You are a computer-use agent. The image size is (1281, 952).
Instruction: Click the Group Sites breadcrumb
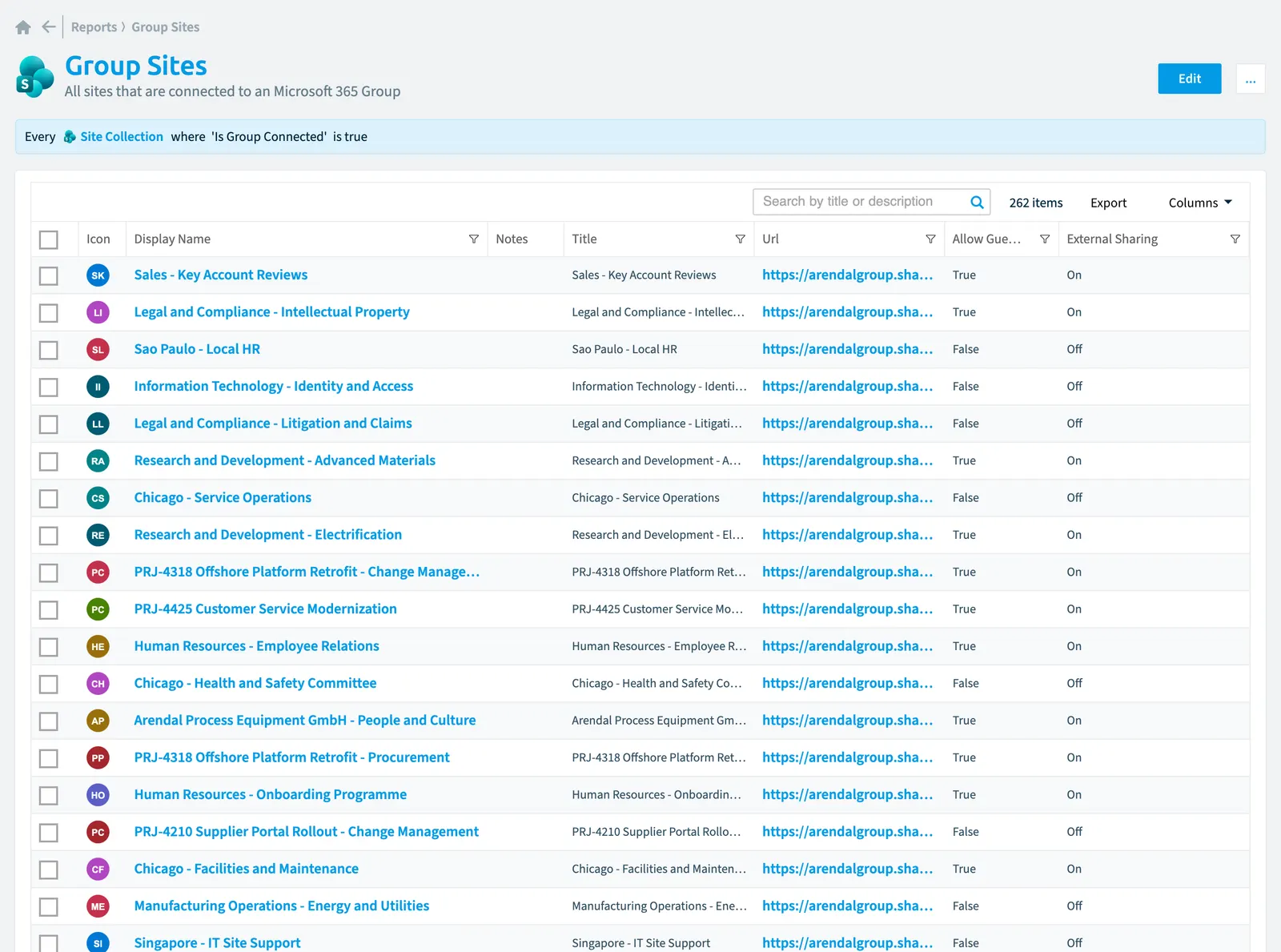coord(166,27)
